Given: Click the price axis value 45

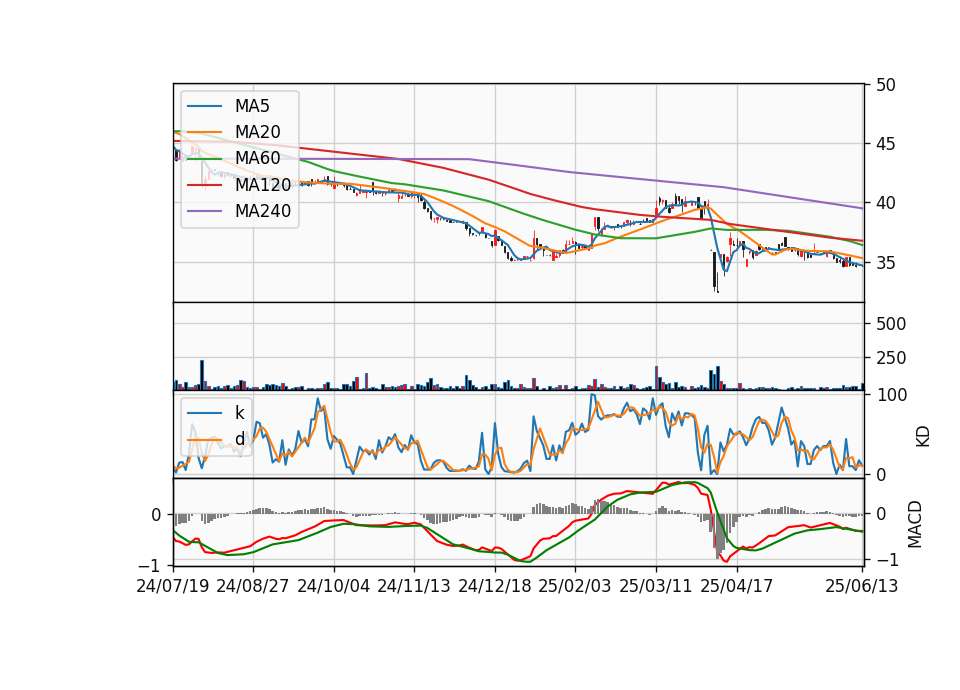Looking at the screenshot, I should tap(885, 144).
